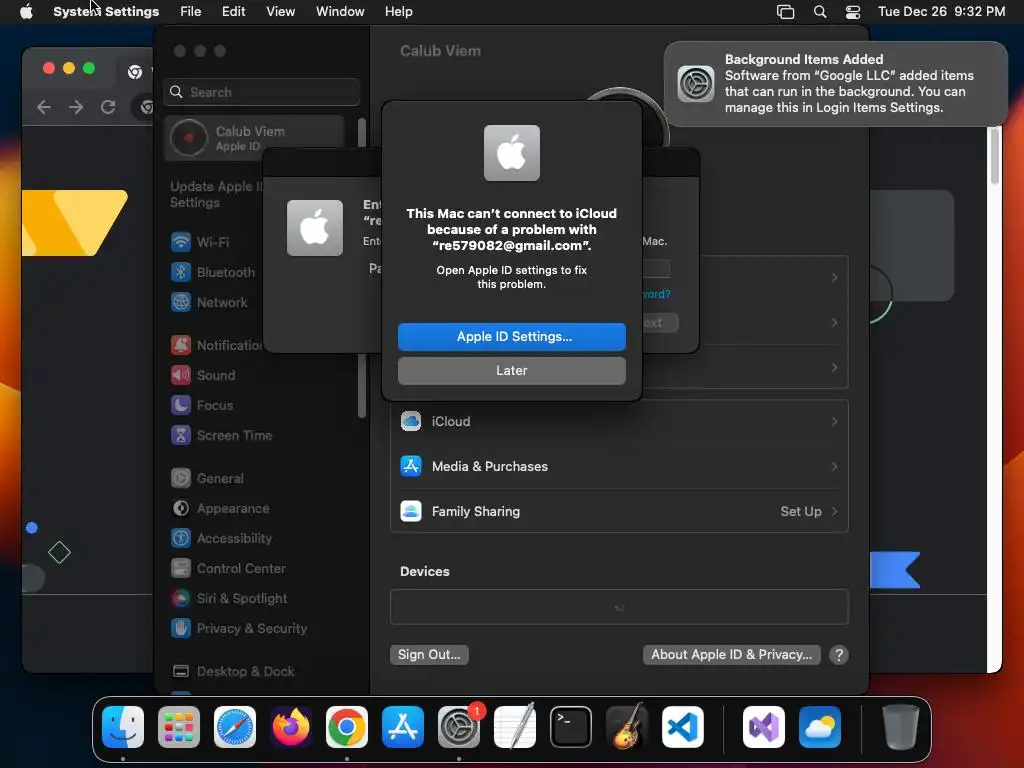The width and height of the screenshot is (1024, 768).
Task: Select Accessibility in the sidebar
Action: click(x=221, y=539)
